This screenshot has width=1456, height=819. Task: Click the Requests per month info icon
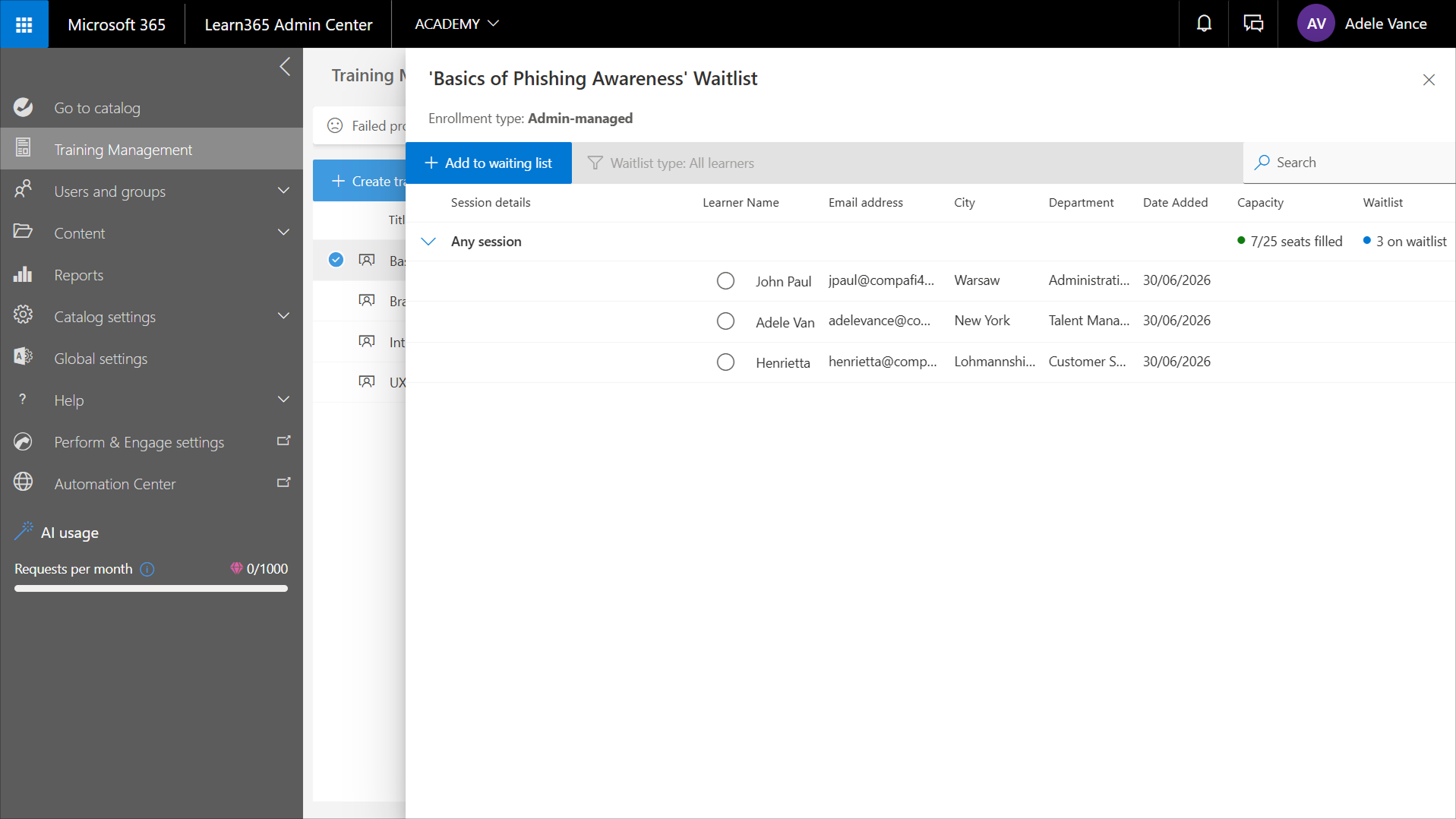click(x=148, y=569)
